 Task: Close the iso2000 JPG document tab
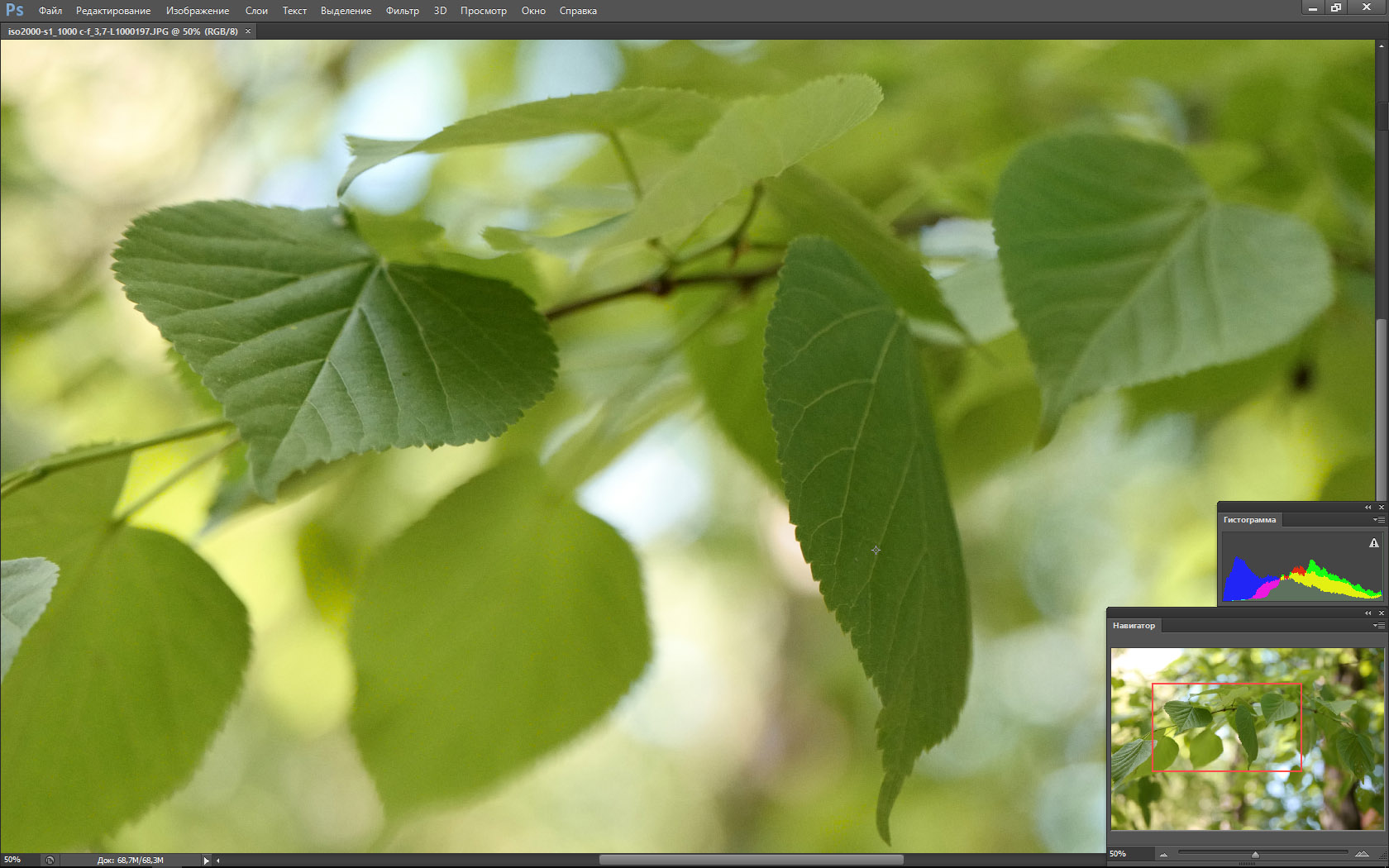click(248, 31)
